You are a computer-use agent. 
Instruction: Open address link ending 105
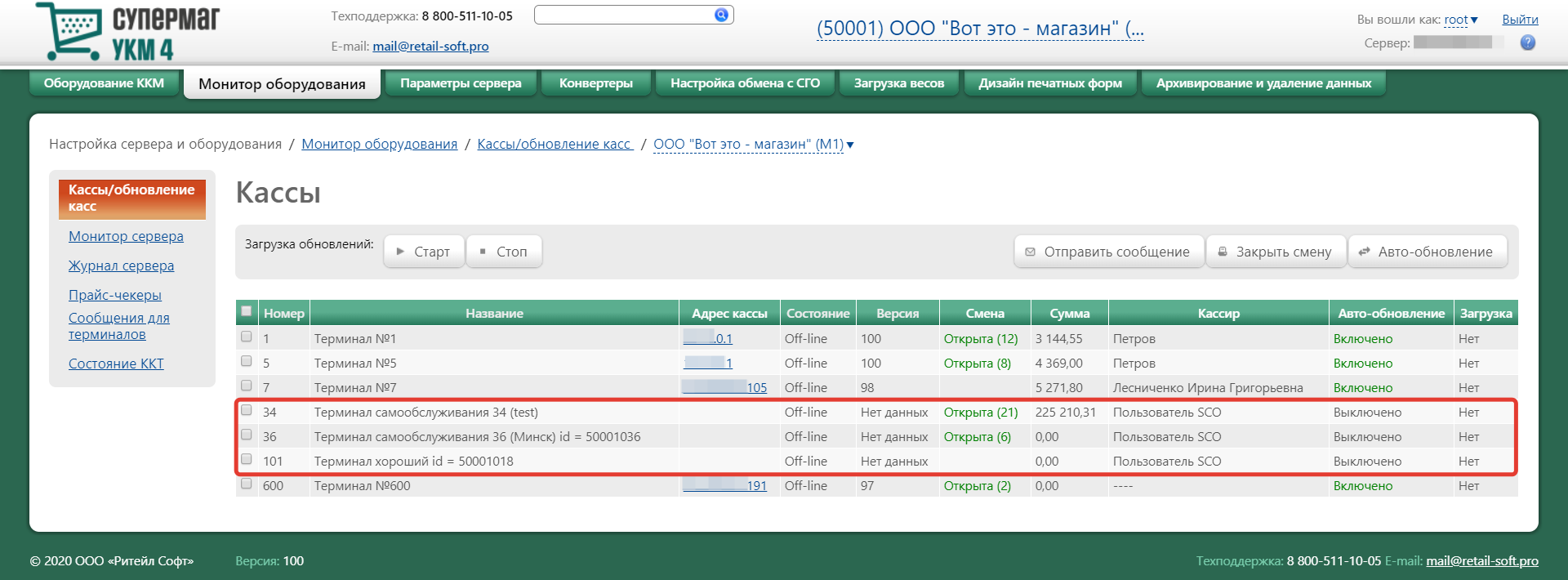[x=724, y=387]
